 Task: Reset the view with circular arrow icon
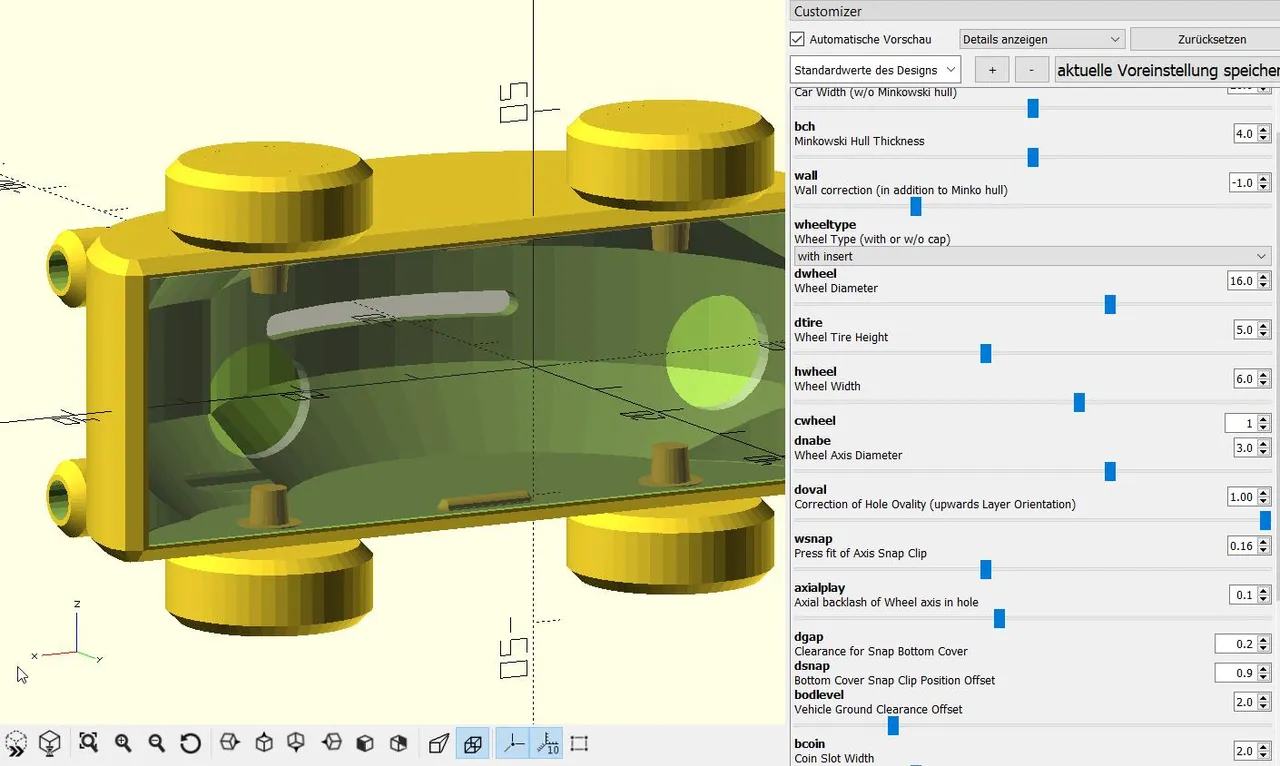tap(191, 743)
